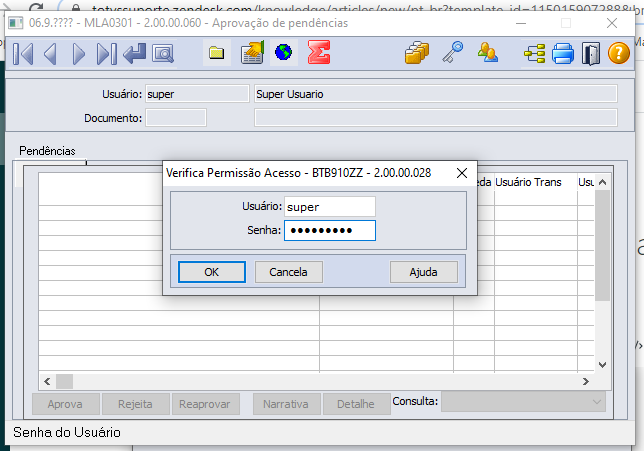Open the Consulta dropdown
The height and width of the screenshot is (451, 644).
pos(523,402)
